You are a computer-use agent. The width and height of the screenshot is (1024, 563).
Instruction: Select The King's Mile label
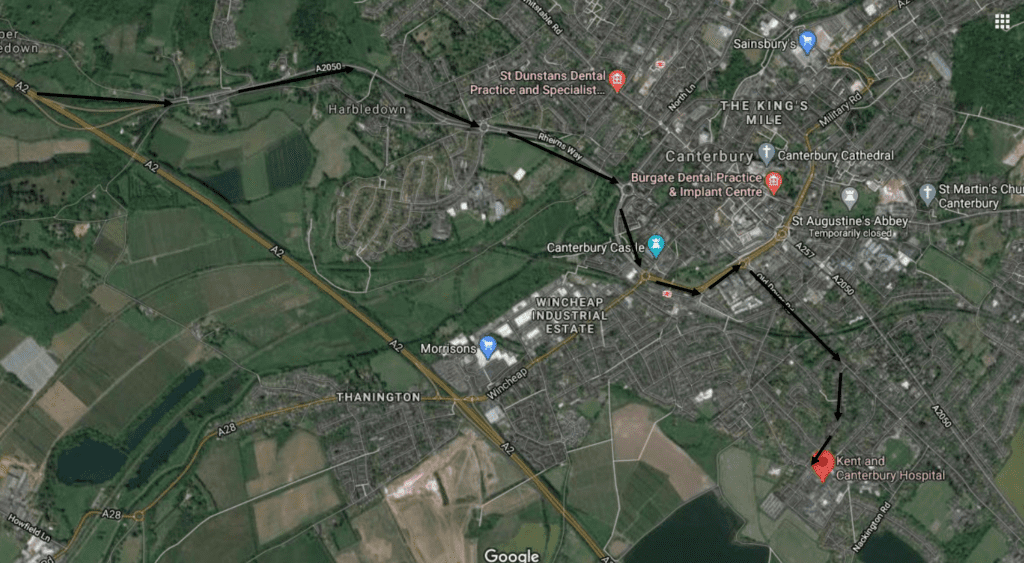(x=764, y=112)
